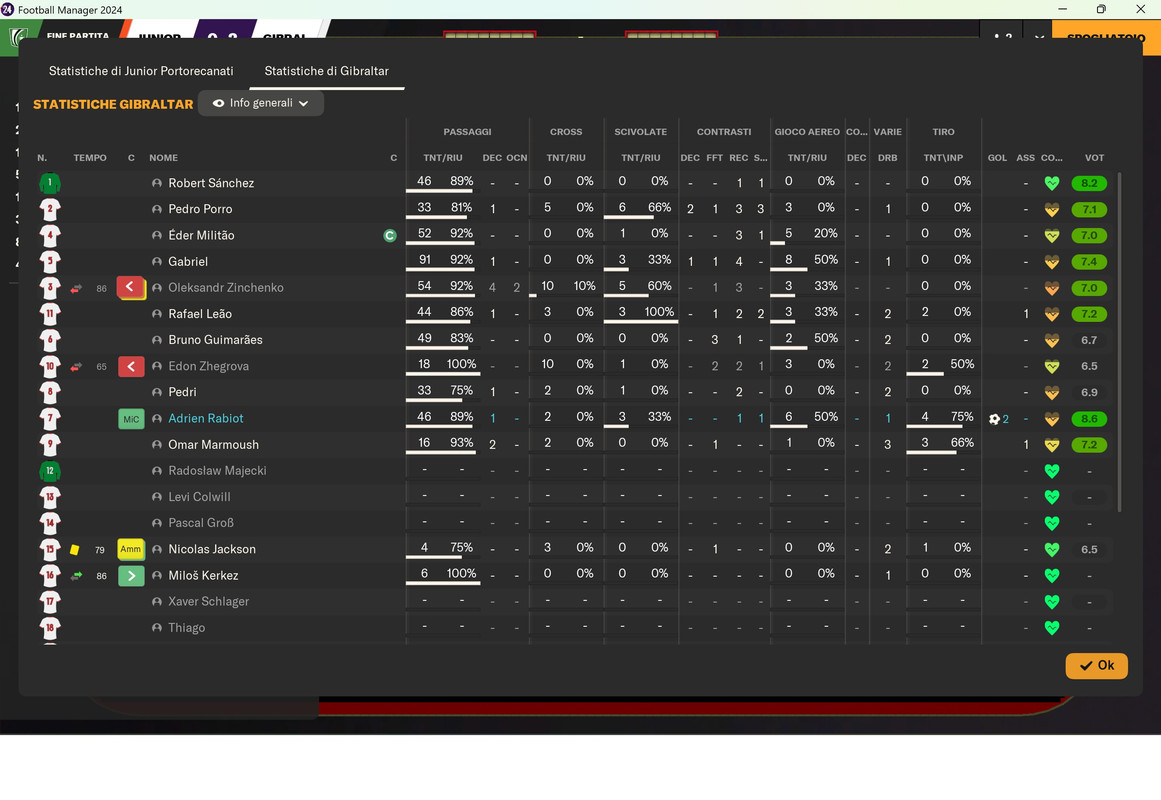The image size is (1161, 800).
Task: Click Gabriel passes value 91
Action: (x=424, y=260)
